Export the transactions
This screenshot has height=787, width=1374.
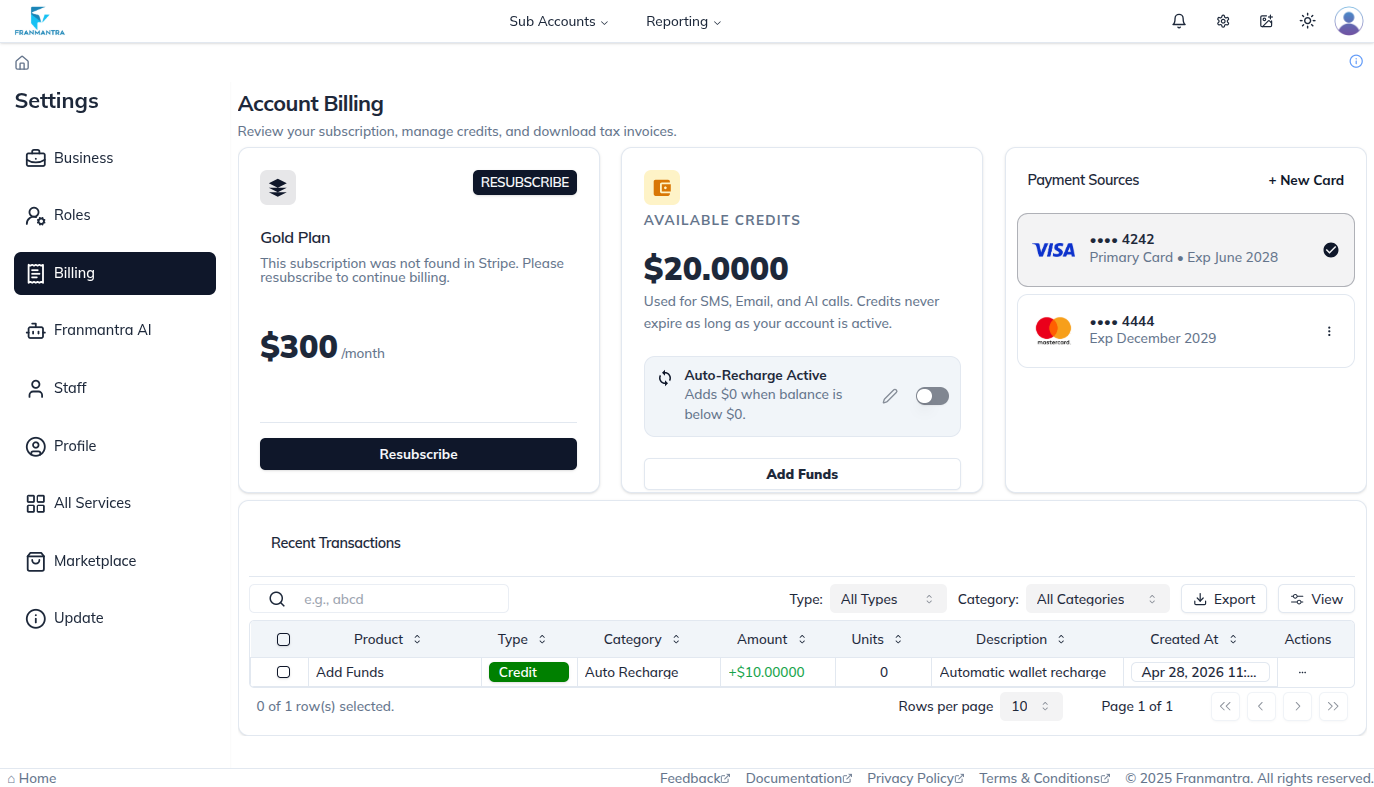pyautogui.click(x=1224, y=599)
